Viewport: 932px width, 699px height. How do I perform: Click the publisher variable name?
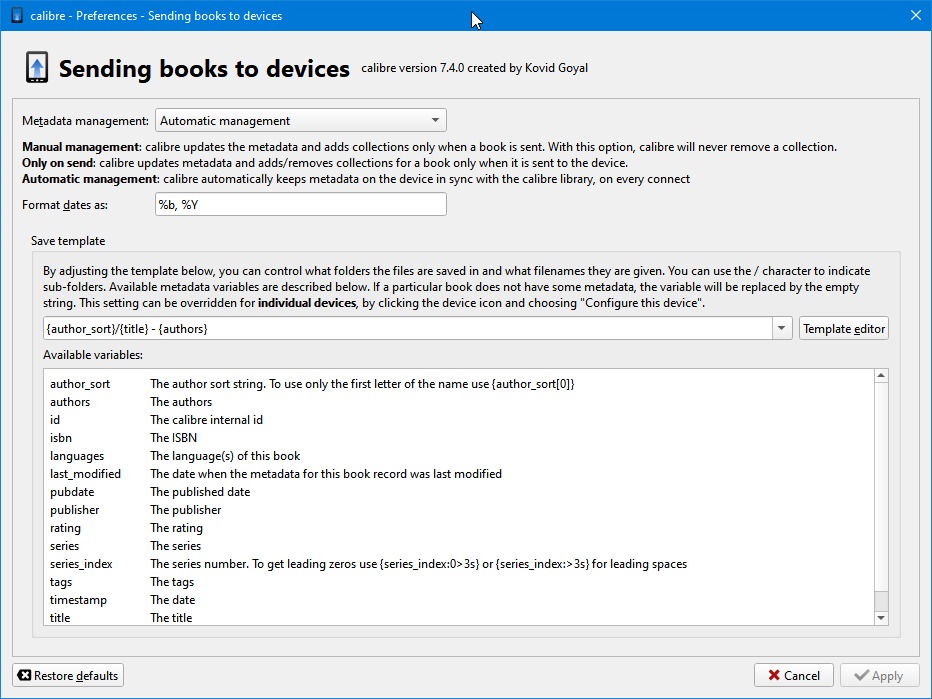(x=74, y=510)
